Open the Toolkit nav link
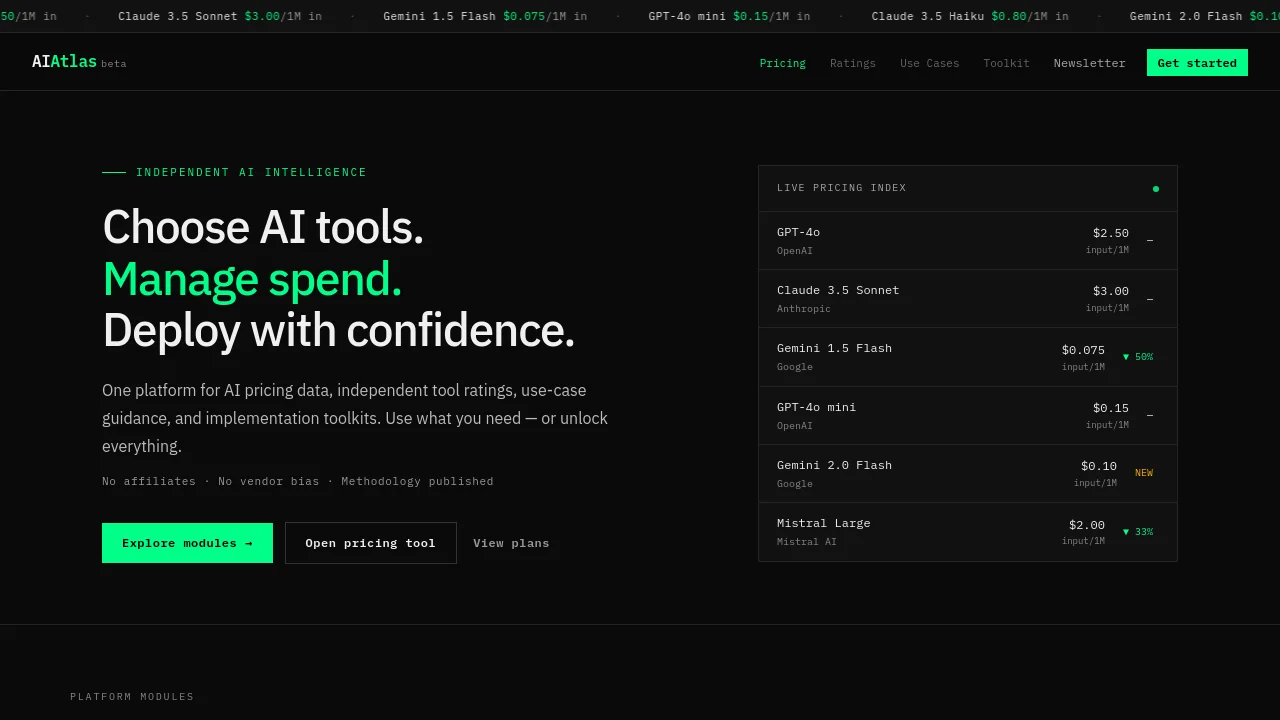 tap(1006, 63)
